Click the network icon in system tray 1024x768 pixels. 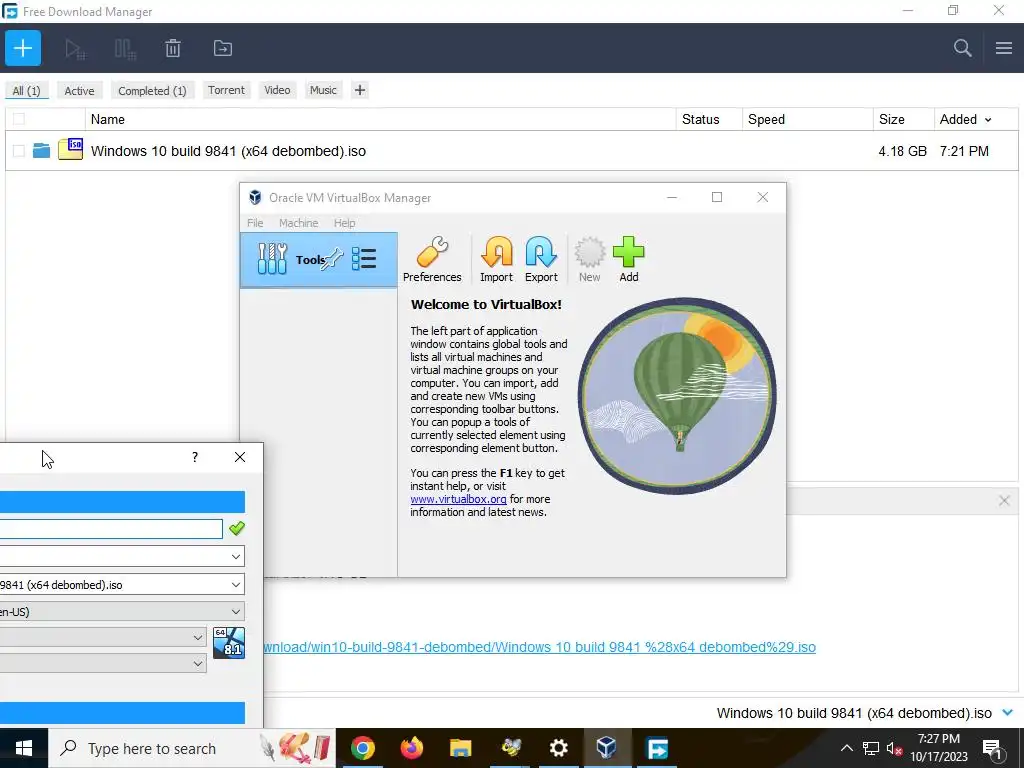(x=871, y=748)
